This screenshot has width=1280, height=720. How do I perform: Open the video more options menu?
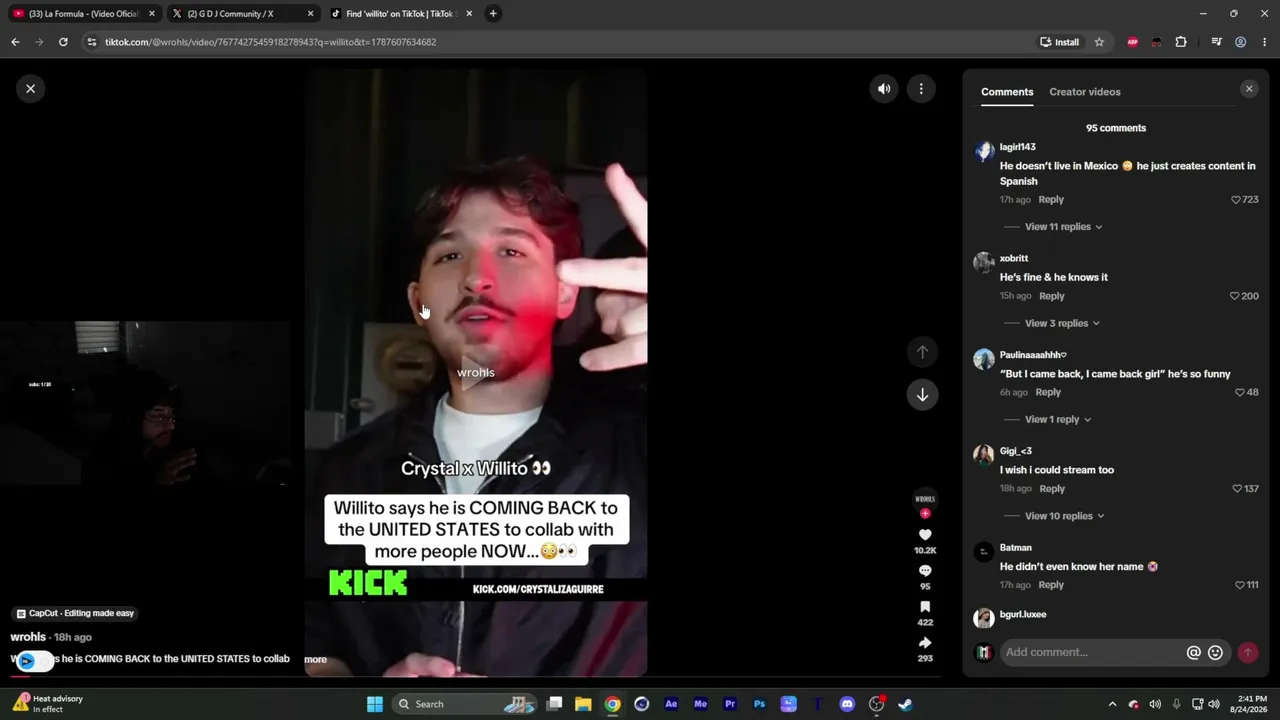point(921,89)
